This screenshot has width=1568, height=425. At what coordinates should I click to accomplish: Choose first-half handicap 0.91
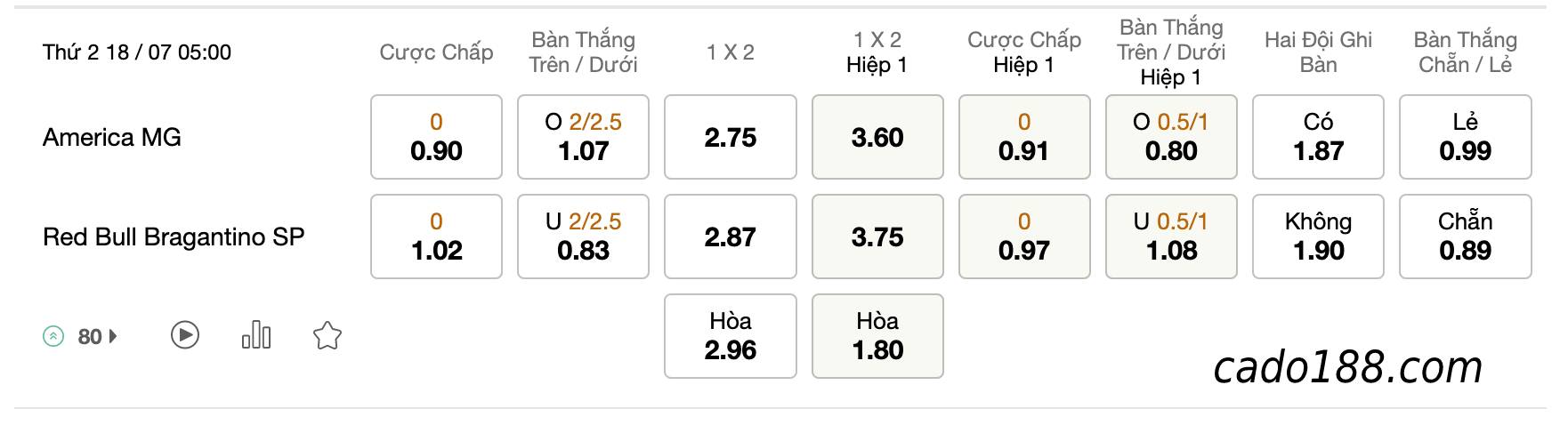[x=1024, y=137]
